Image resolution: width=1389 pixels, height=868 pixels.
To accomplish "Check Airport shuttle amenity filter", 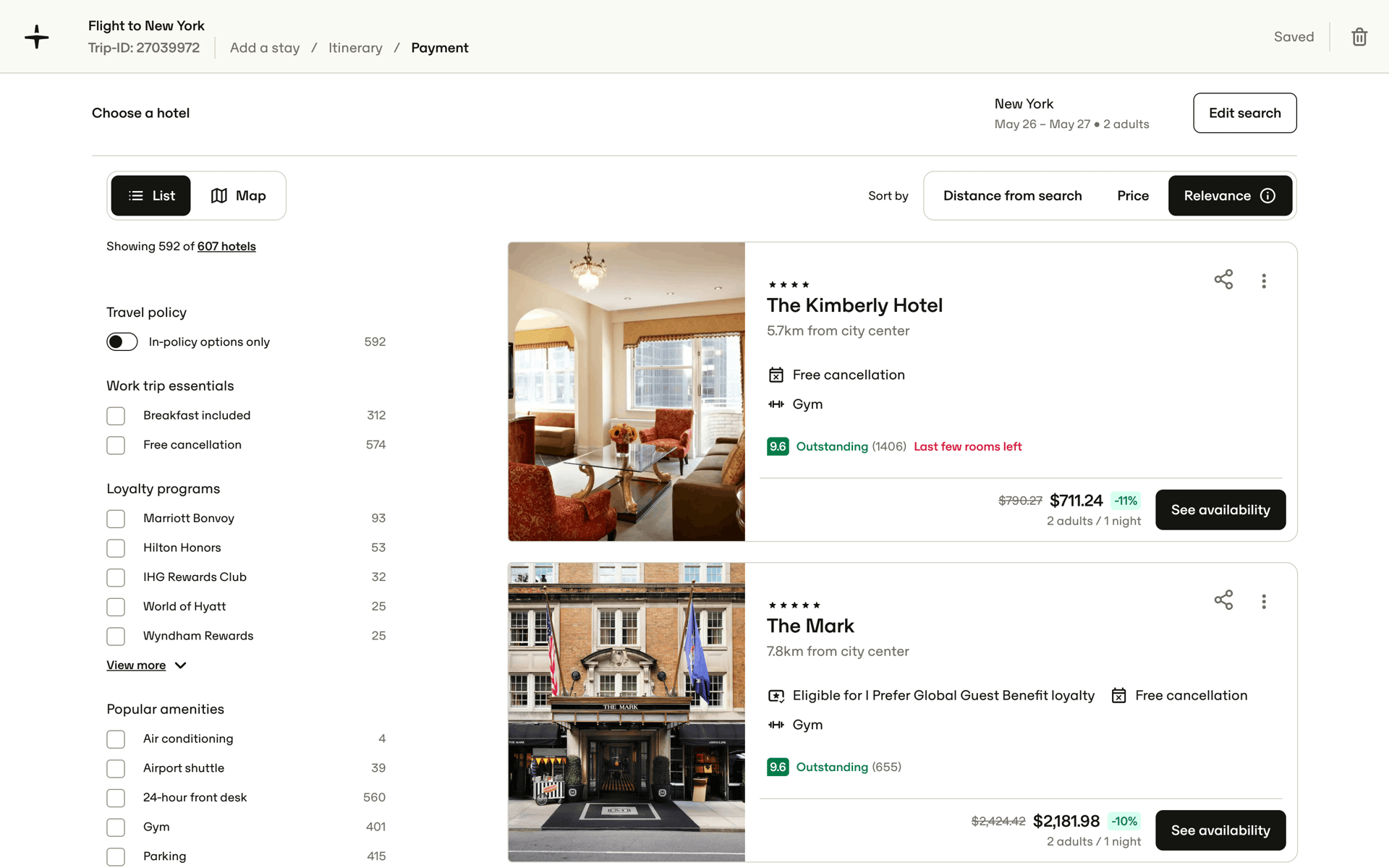I will tap(116, 768).
